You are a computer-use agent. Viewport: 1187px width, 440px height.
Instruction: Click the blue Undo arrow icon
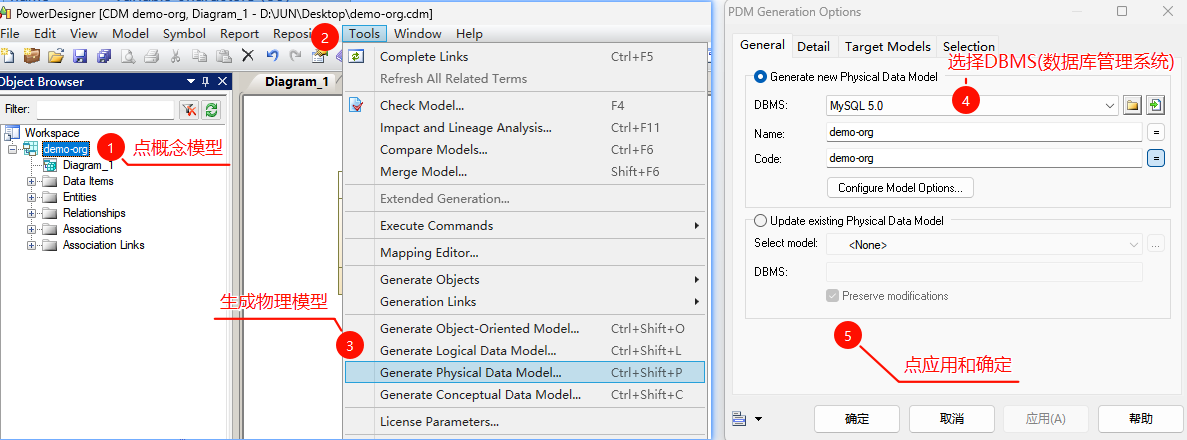coord(273,55)
